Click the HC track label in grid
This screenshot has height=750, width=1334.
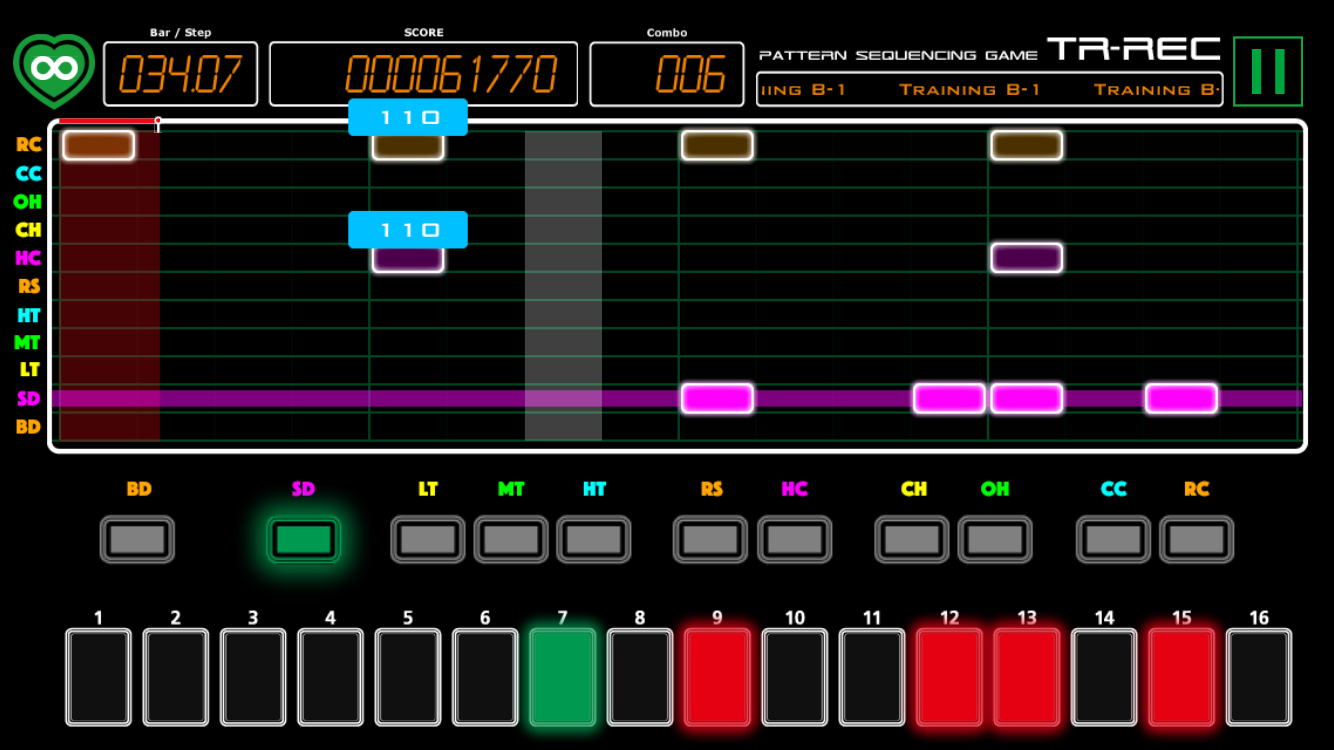pos(29,257)
